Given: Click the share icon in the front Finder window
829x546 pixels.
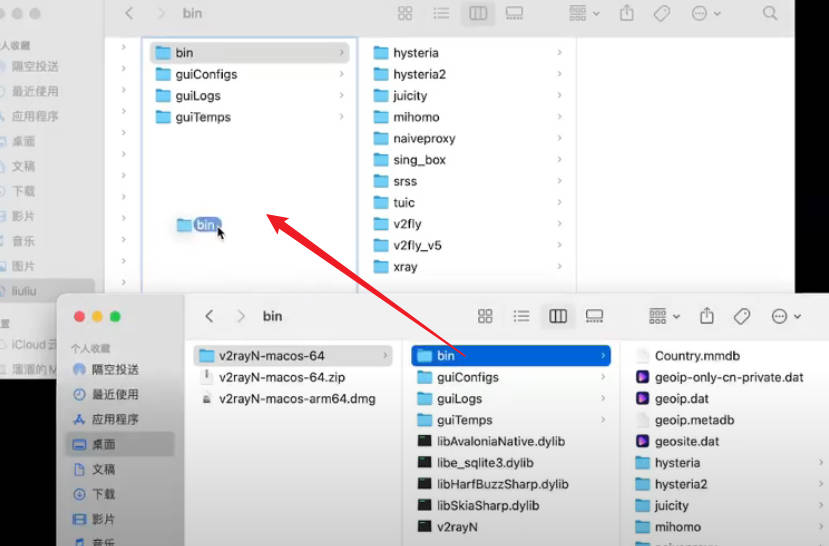Looking at the screenshot, I should 707,316.
